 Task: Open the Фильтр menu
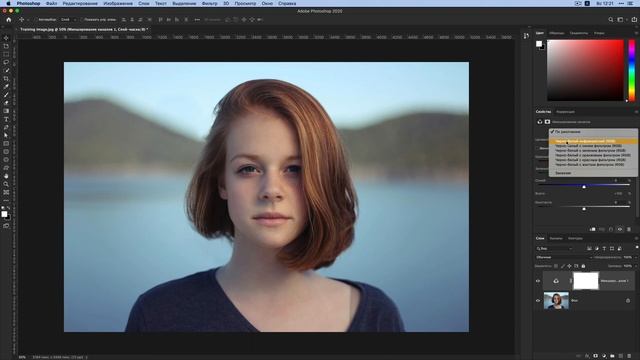click(x=210, y=3)
